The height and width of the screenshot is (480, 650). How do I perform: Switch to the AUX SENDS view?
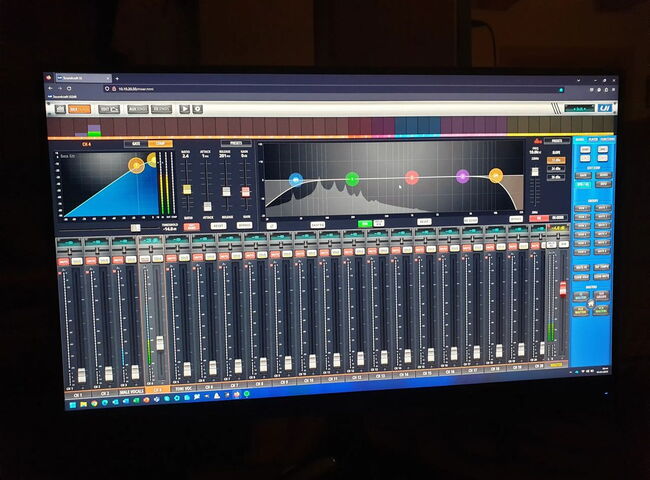[137, 108]
